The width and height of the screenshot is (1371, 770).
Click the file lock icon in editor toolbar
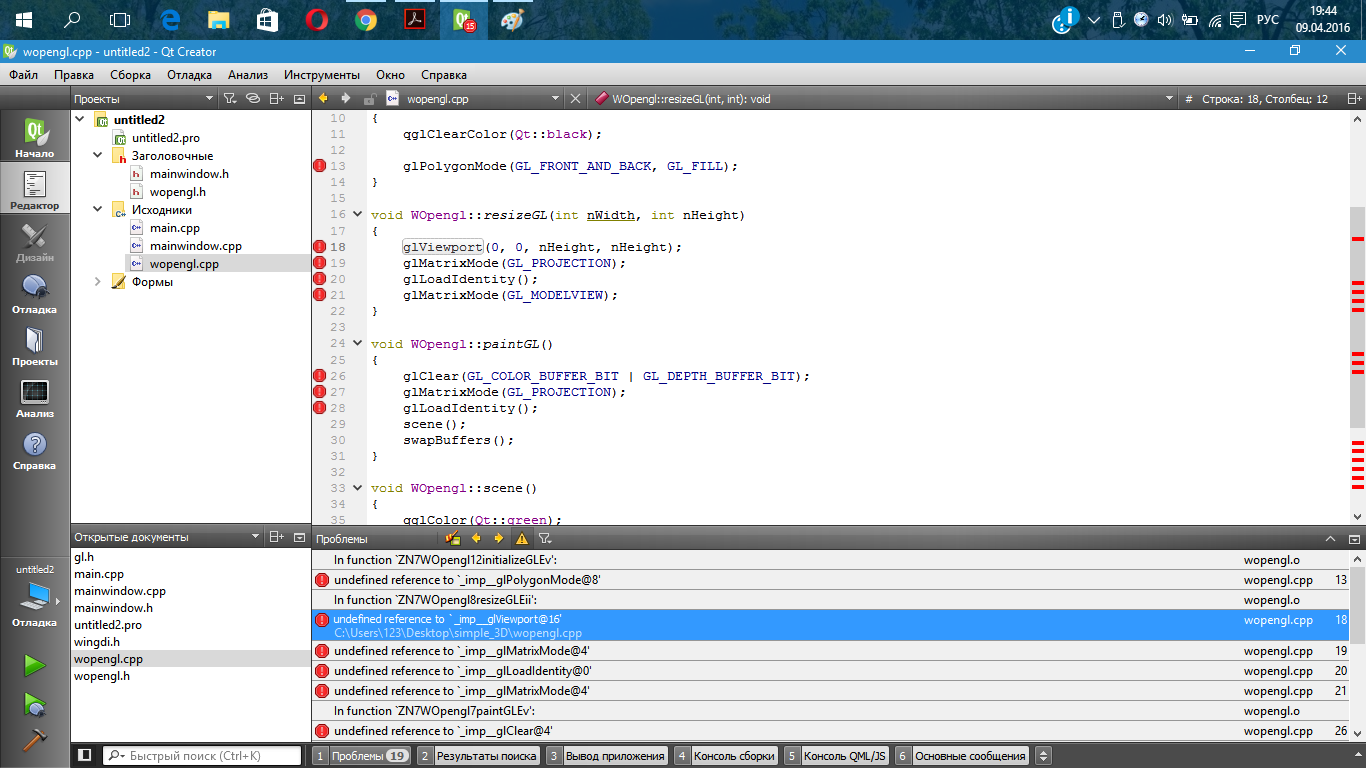(x=370, y=99)
